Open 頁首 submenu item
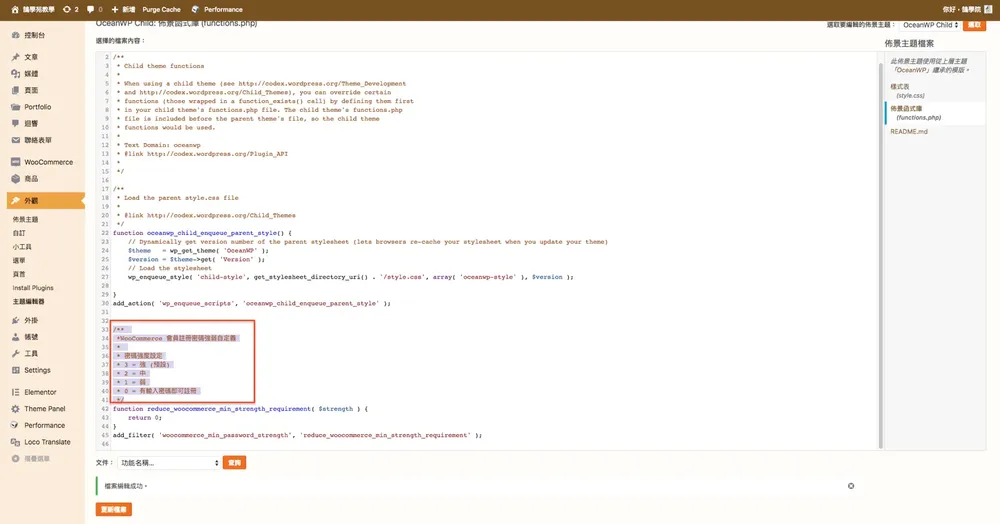The image size is (1000, 524). coord(19,274)
